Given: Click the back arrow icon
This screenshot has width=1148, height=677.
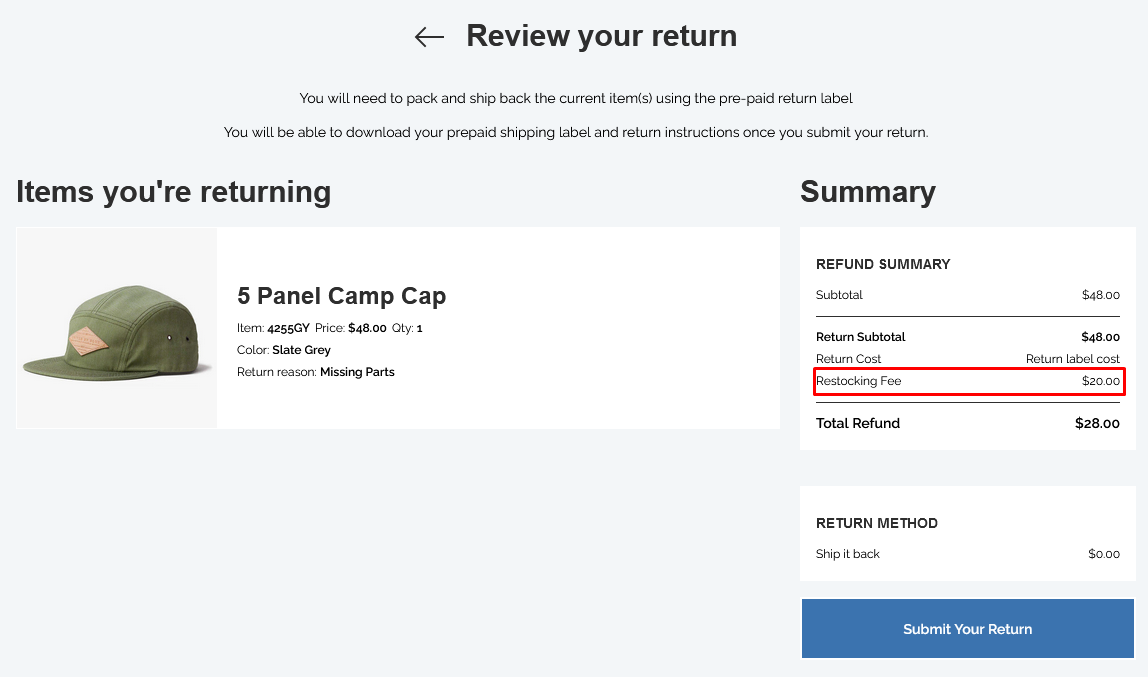Looking at the screenshot, I should point(429,37).
